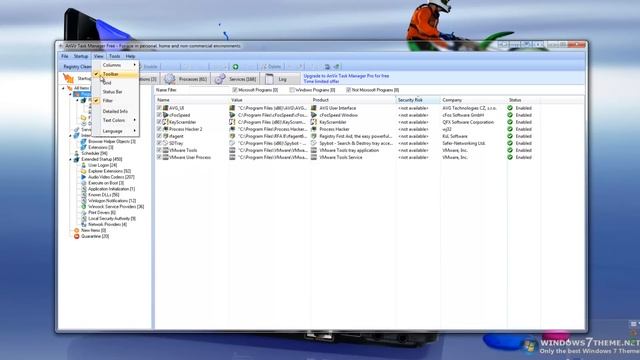The height and width of the screenshot is (360, 640).
Task: Uncheck the VMware Tools entry checkbox
Action: point(159,150)
